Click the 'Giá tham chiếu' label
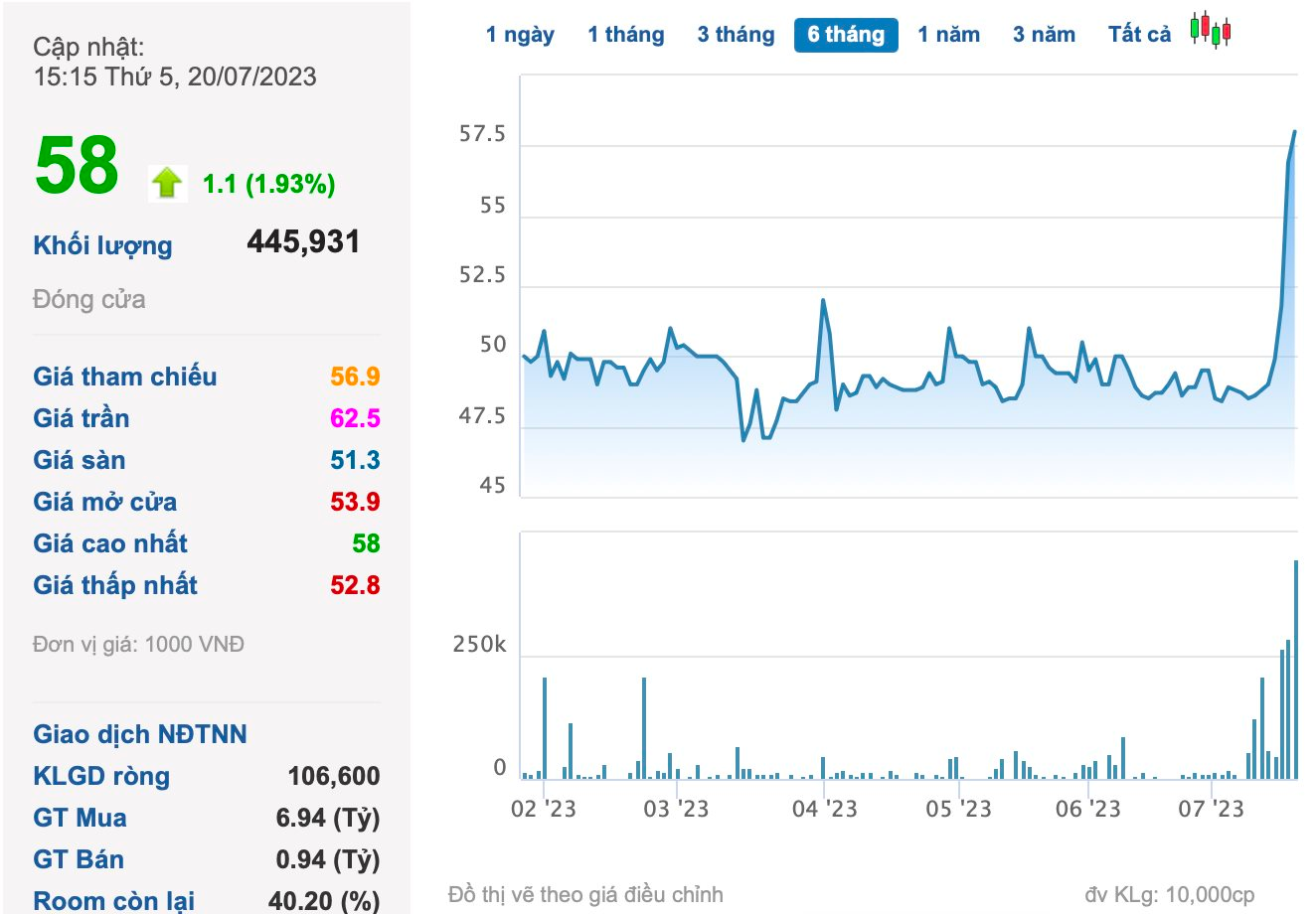The width and height of the screenshot is (1316, 914). (125, 377)
